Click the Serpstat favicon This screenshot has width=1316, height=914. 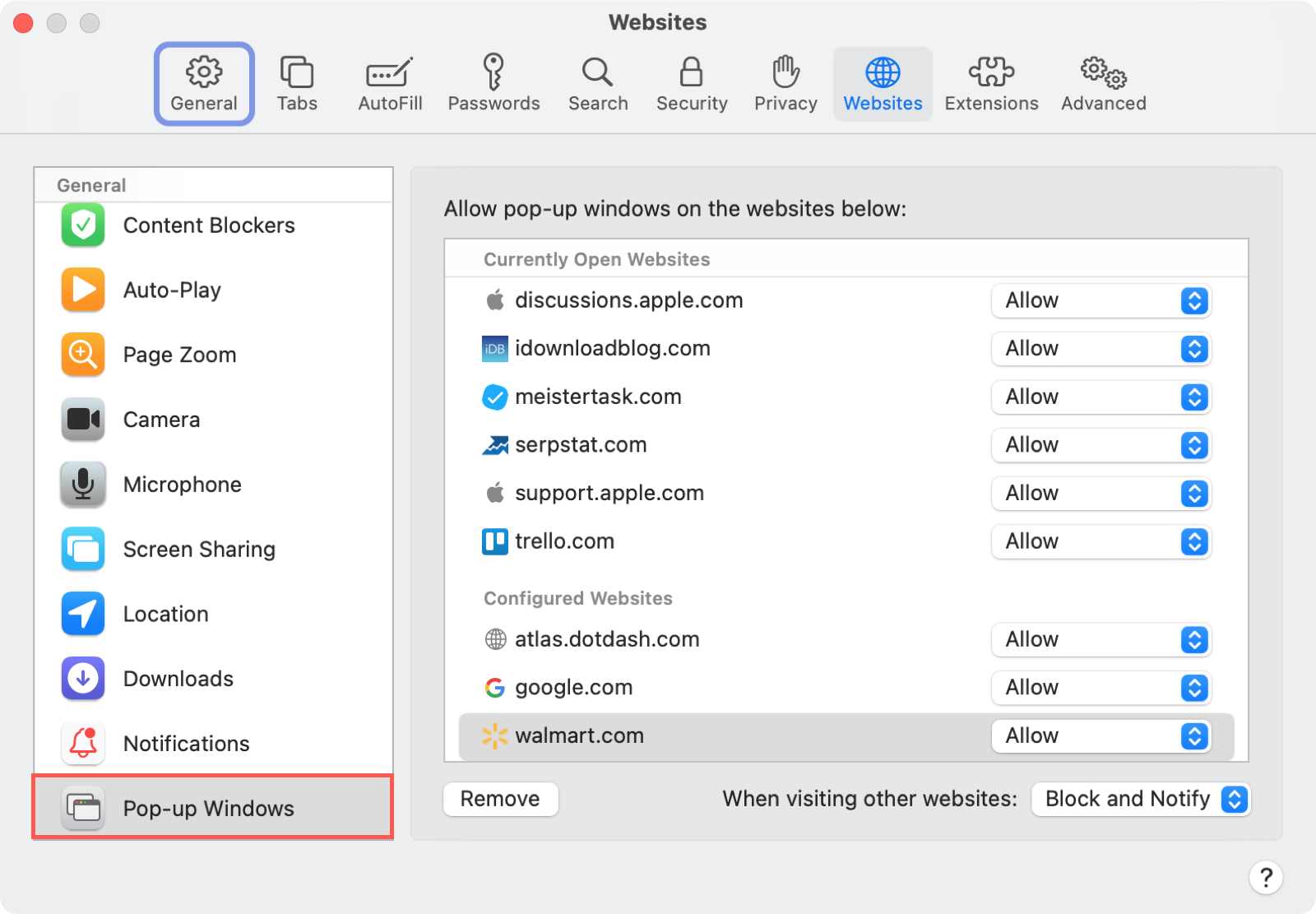(495, 445)
